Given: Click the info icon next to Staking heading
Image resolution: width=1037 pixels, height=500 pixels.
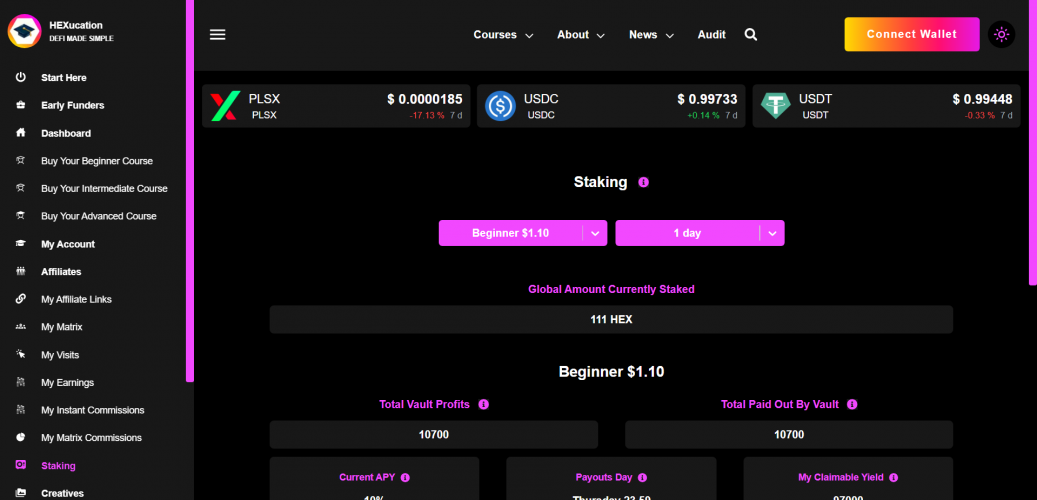Looking at the screenshot, I should tap(643, 183).
